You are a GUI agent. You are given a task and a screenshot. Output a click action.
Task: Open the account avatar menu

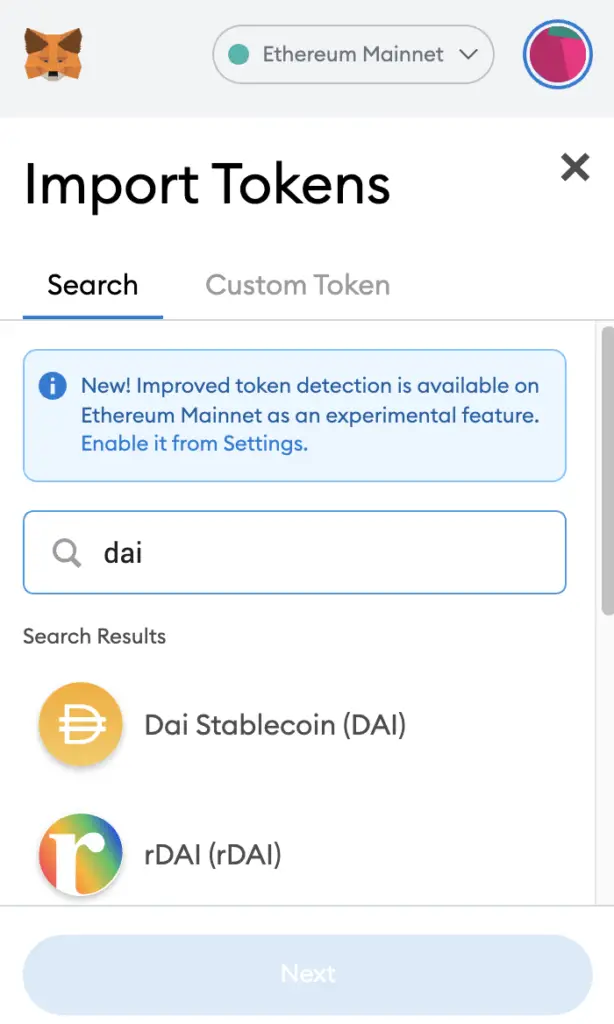(x=557, y=54)
